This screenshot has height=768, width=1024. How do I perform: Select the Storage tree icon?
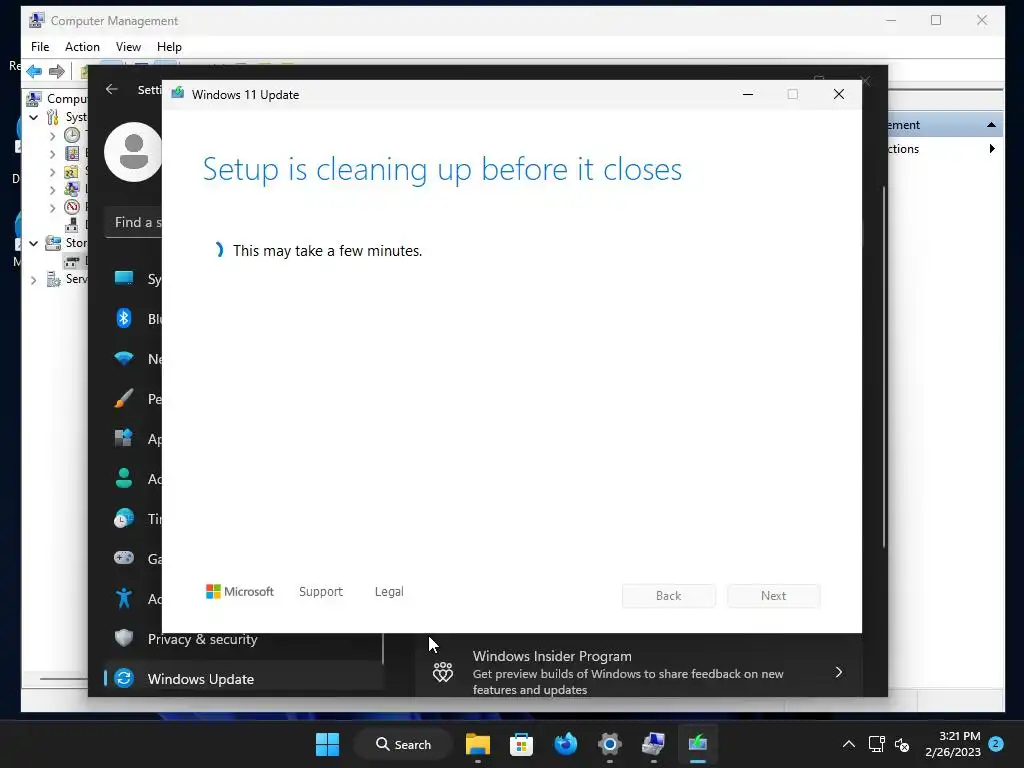[x=53, y=243]
